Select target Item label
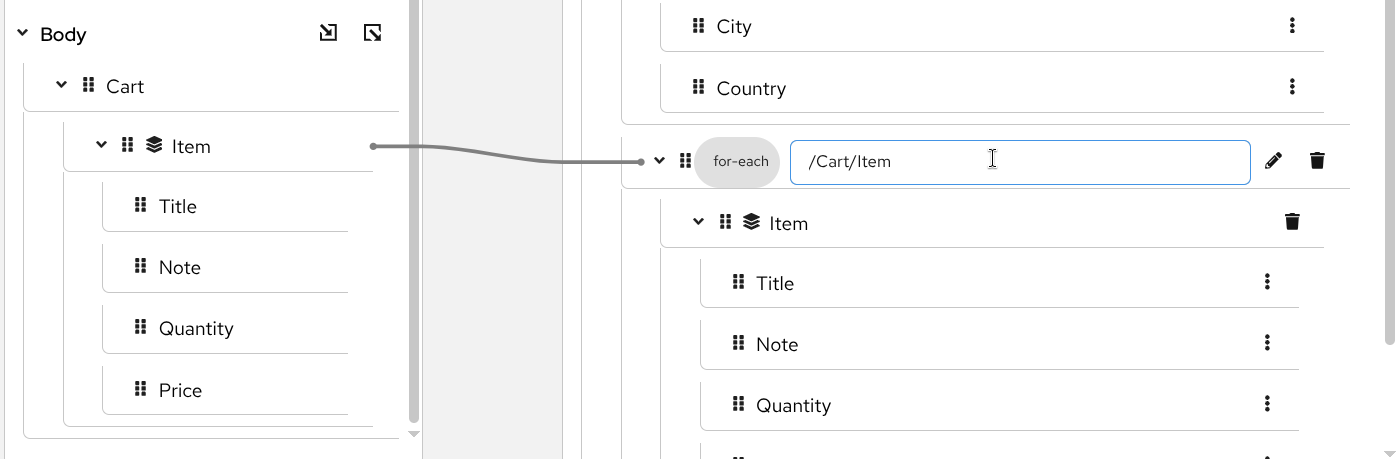Screen dimensions: 1397x459 [x=789, y=224]
